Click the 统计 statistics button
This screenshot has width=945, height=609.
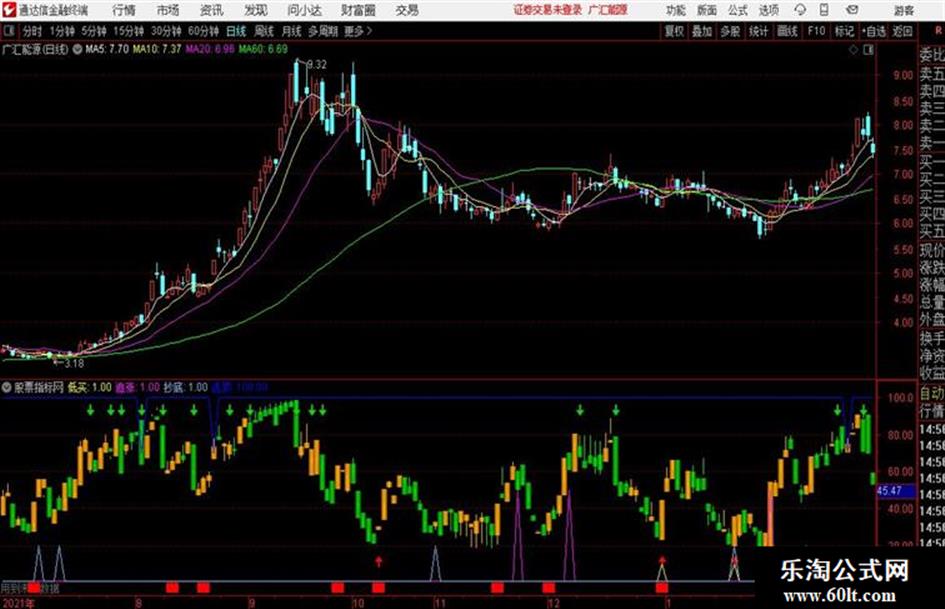tap(758, 31)
